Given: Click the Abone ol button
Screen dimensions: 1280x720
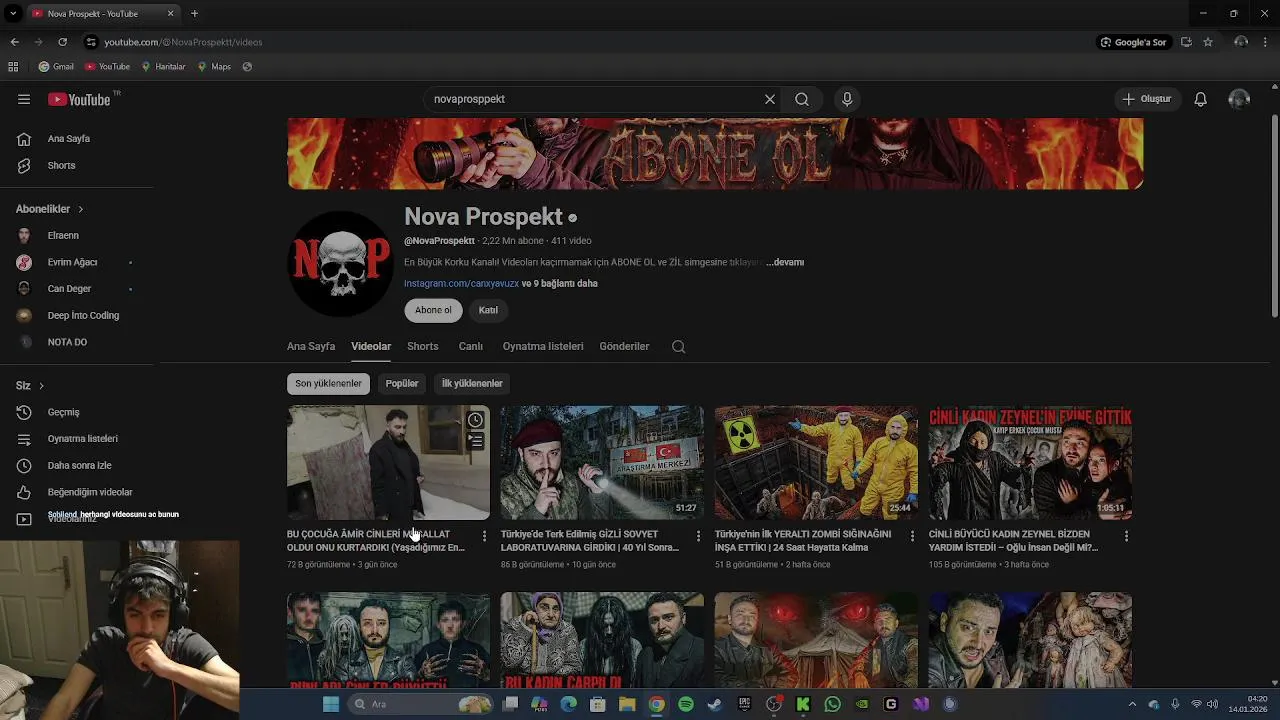Looking at the screenshot, I should click(x=433, y=310).
